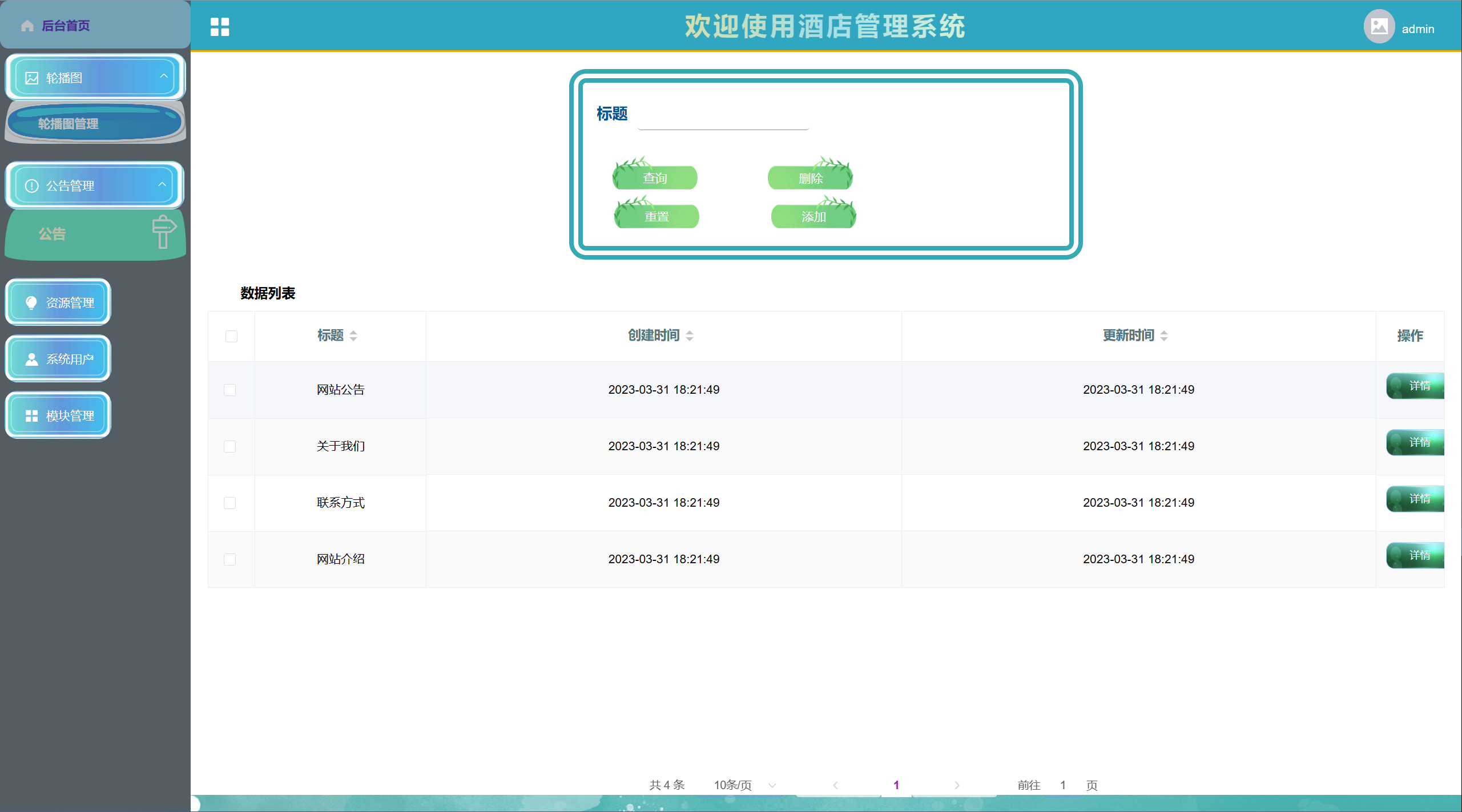The height and width of the screenshot is (812, 1462).
Task: Open the 轮播图管理 submenu item
Action: point(69,123)
